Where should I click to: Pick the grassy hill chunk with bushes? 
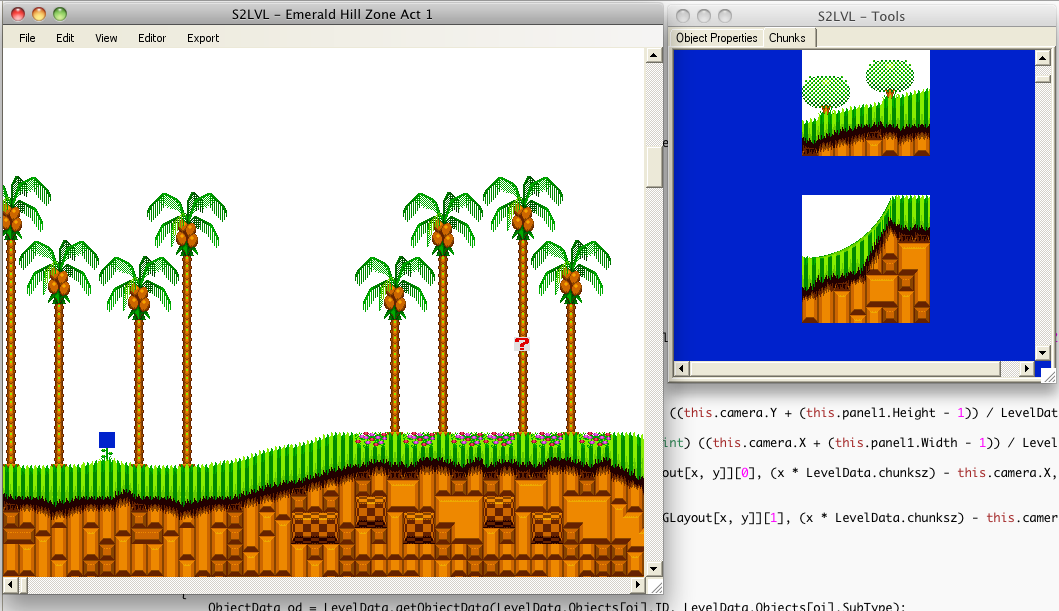click(x=866, y=103)
